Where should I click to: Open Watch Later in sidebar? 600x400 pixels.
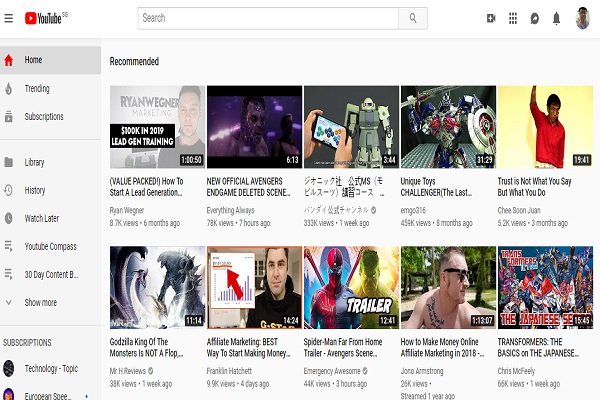[51, 218]
